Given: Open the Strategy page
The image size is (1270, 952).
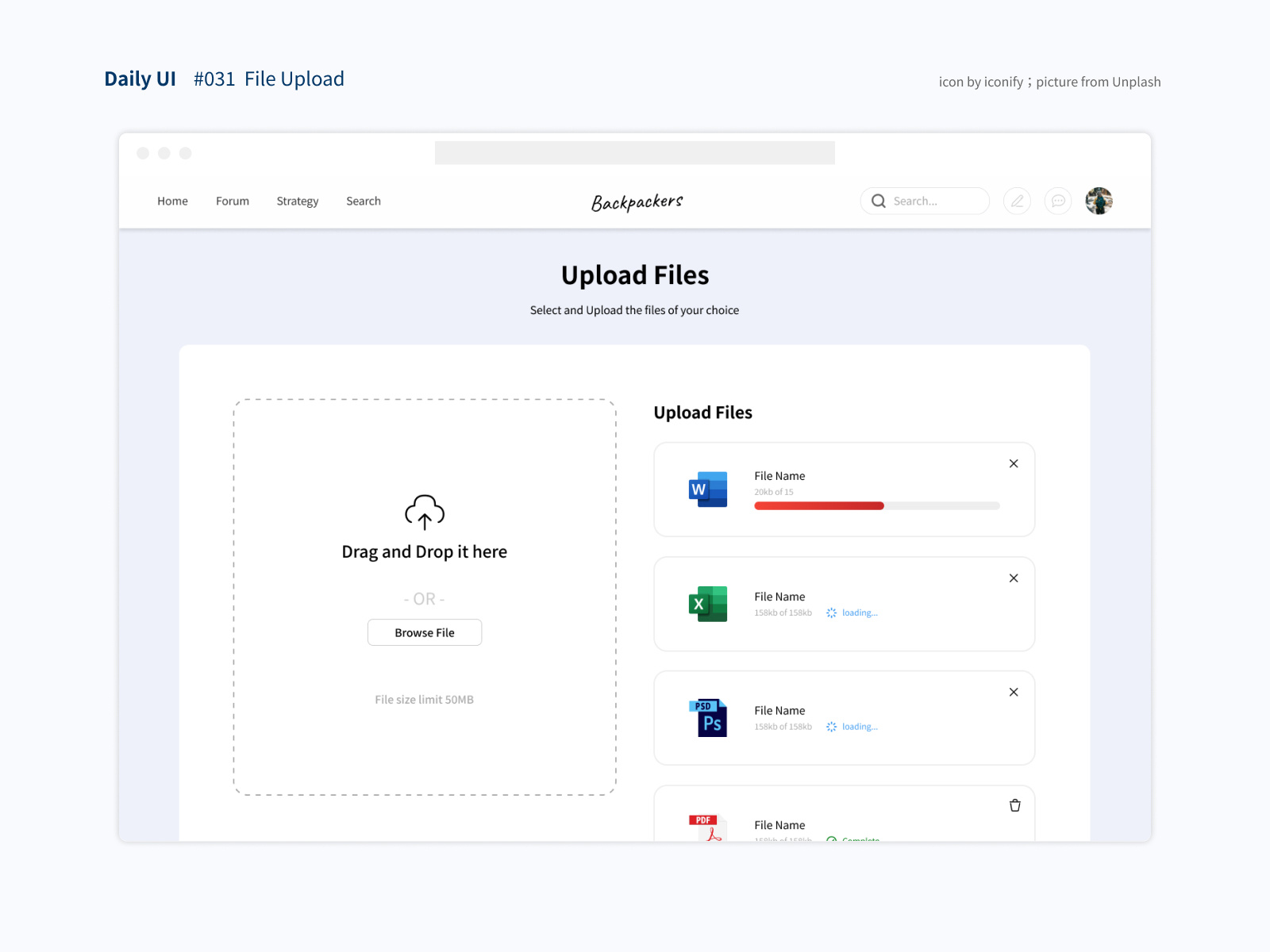Looking at the screenshot, I should [297, 201].
